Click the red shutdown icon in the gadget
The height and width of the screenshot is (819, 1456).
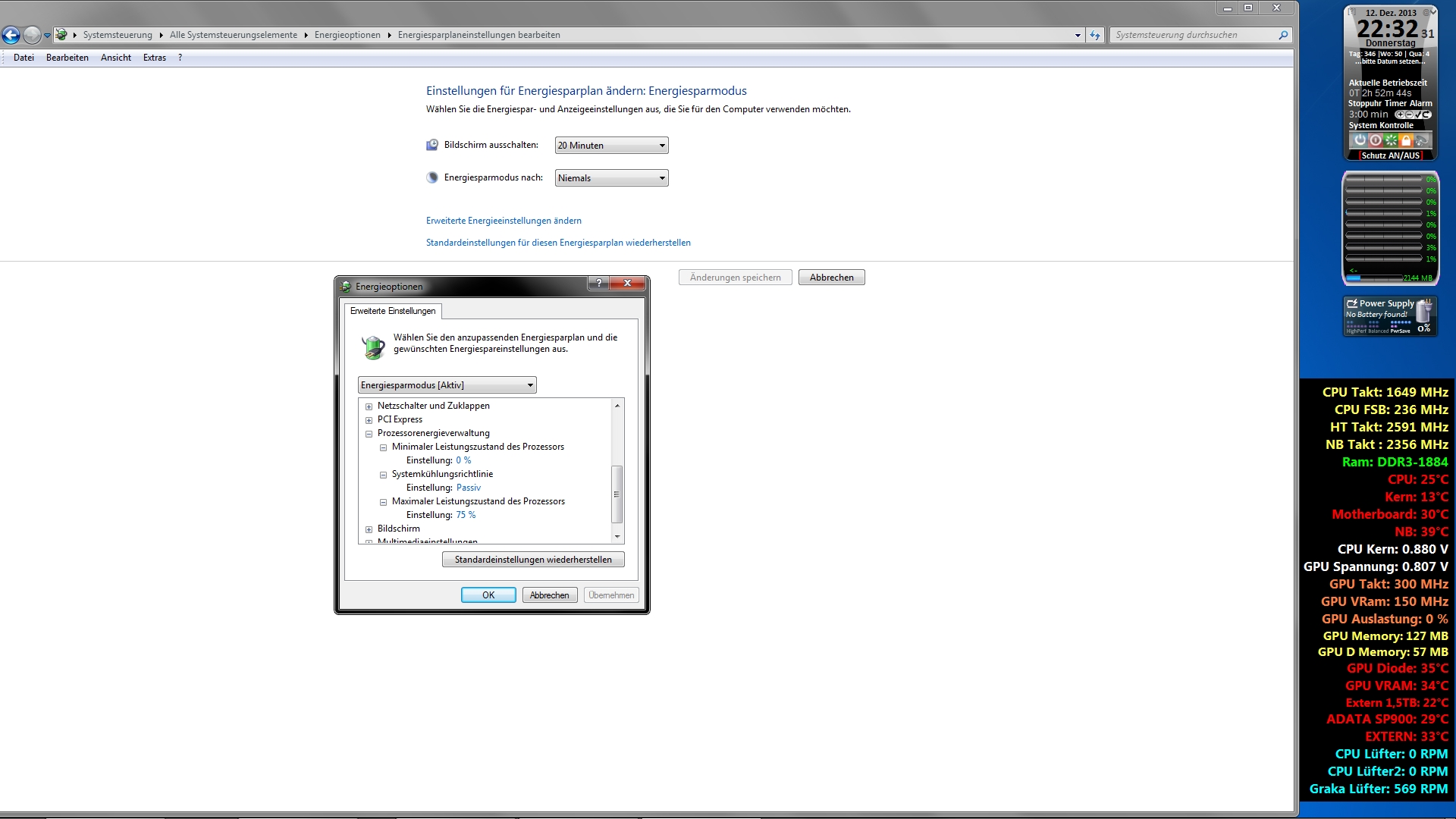(1376, 140)
